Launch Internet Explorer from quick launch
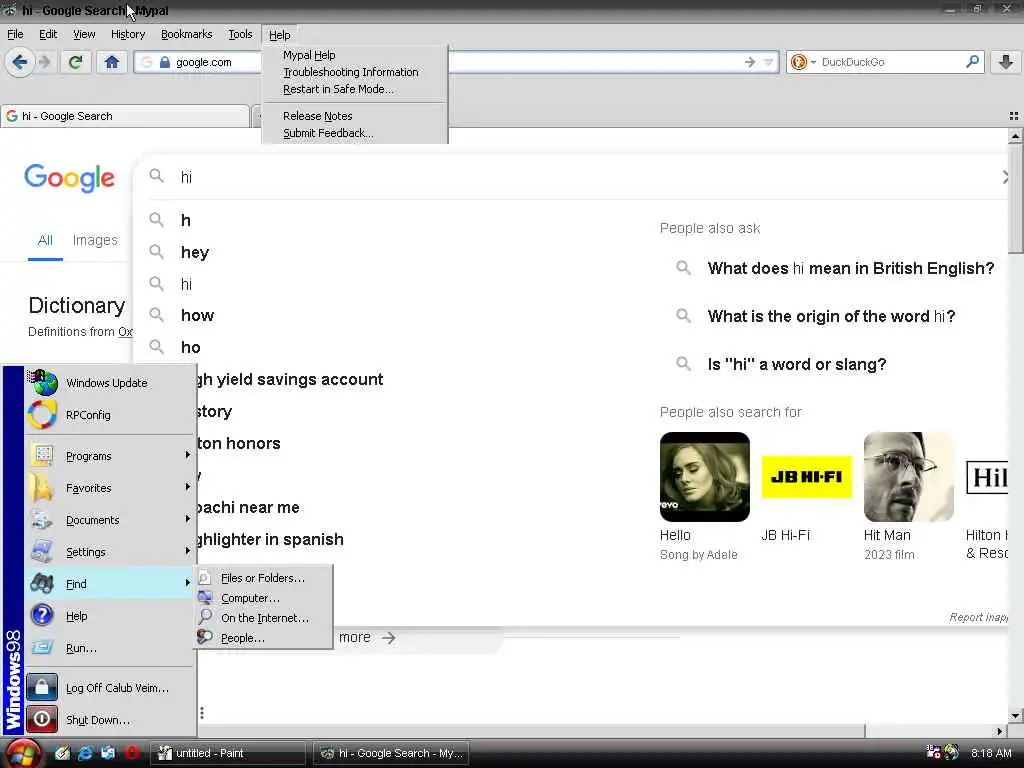Viewport: 1024px width, 768px height. [85, 753]
